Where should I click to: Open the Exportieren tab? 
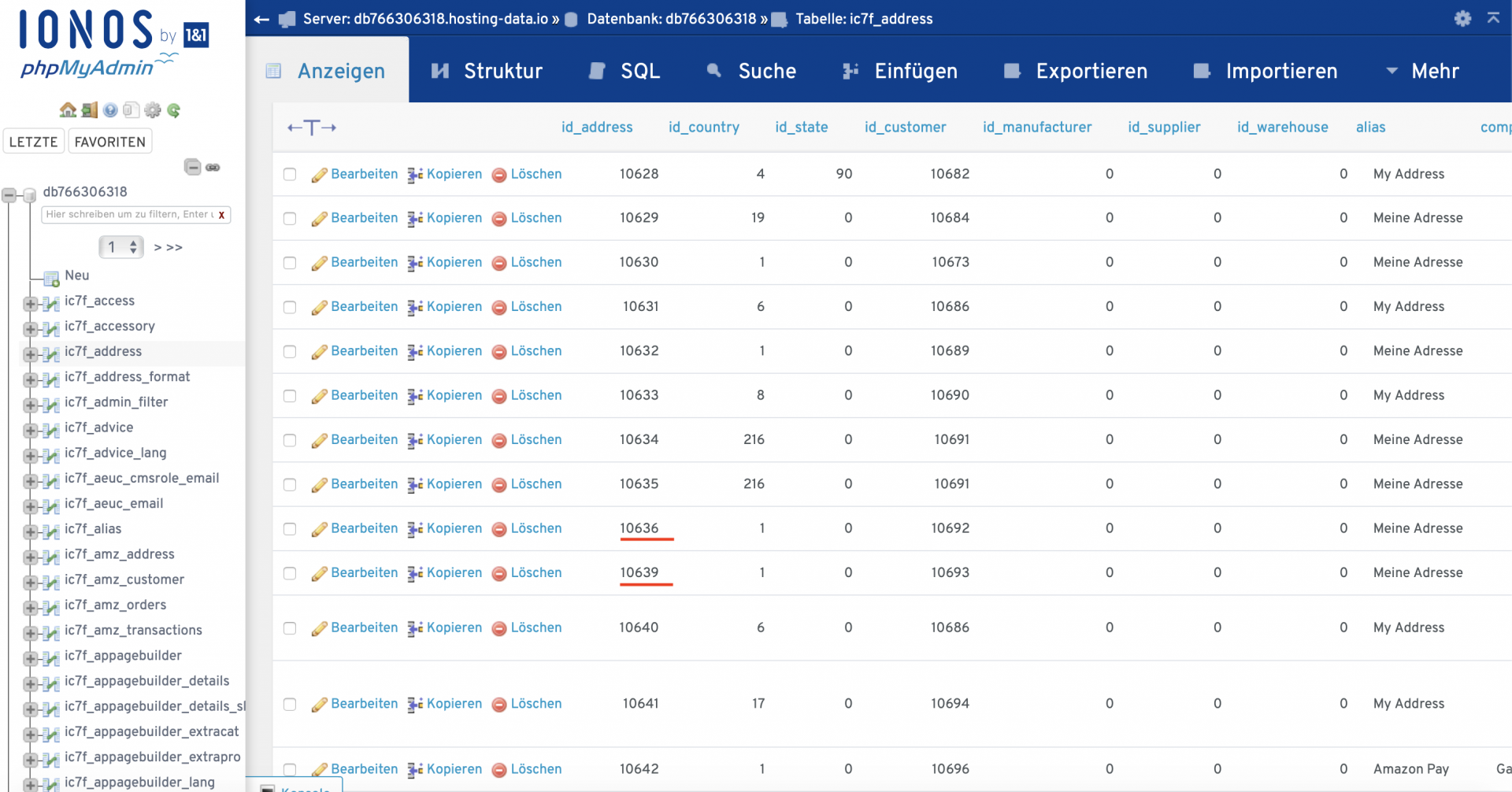point(1076,71)
